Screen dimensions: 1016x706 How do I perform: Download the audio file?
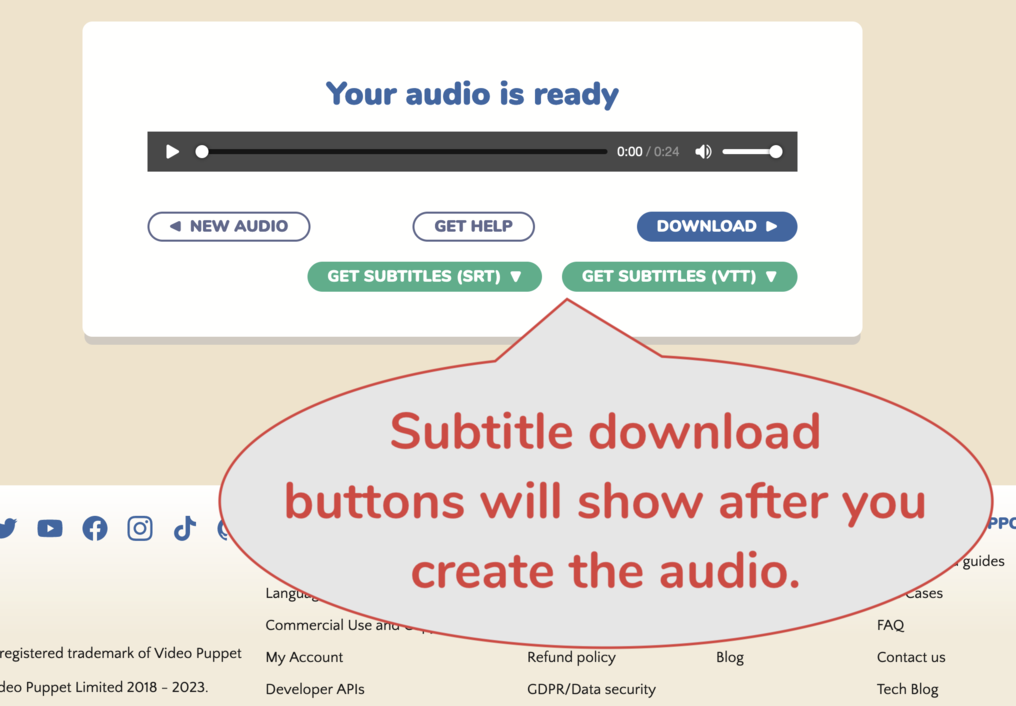click(717, 226)
